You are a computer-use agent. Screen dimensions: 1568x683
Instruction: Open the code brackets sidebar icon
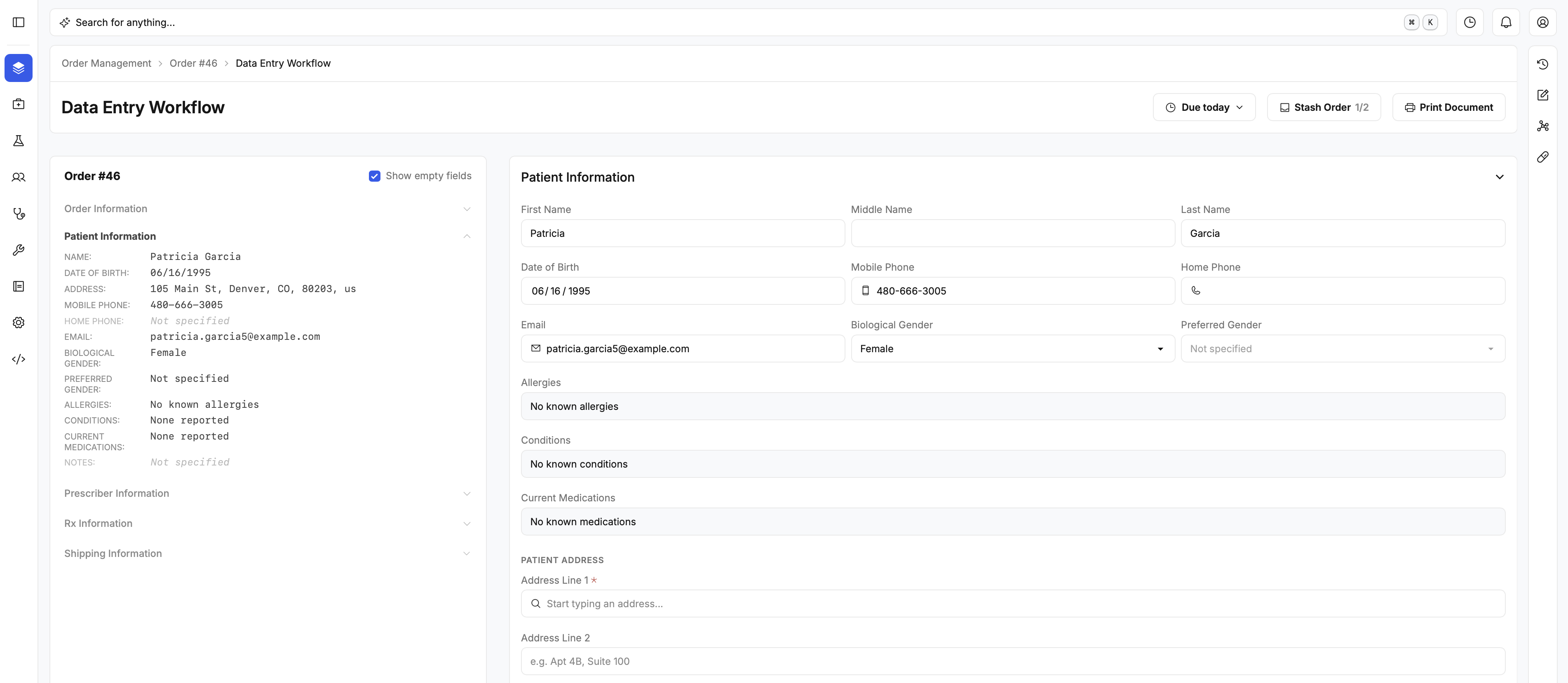click(x=18, y=359)
